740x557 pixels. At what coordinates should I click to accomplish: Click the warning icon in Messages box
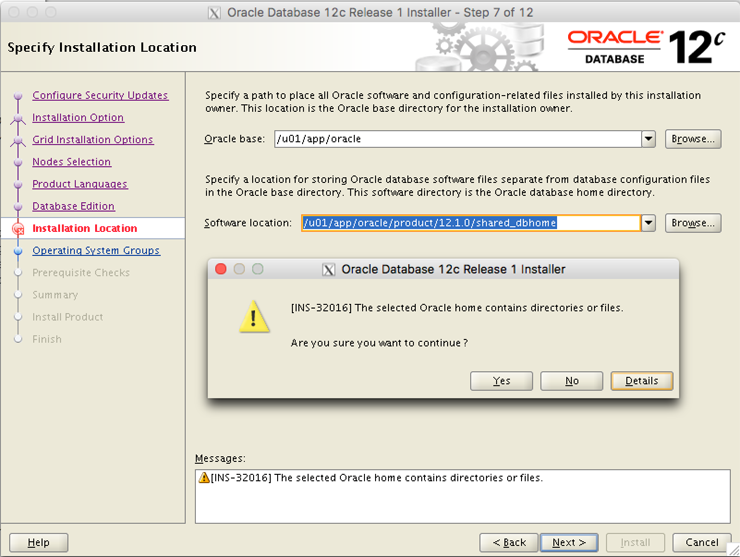point(204,478)
